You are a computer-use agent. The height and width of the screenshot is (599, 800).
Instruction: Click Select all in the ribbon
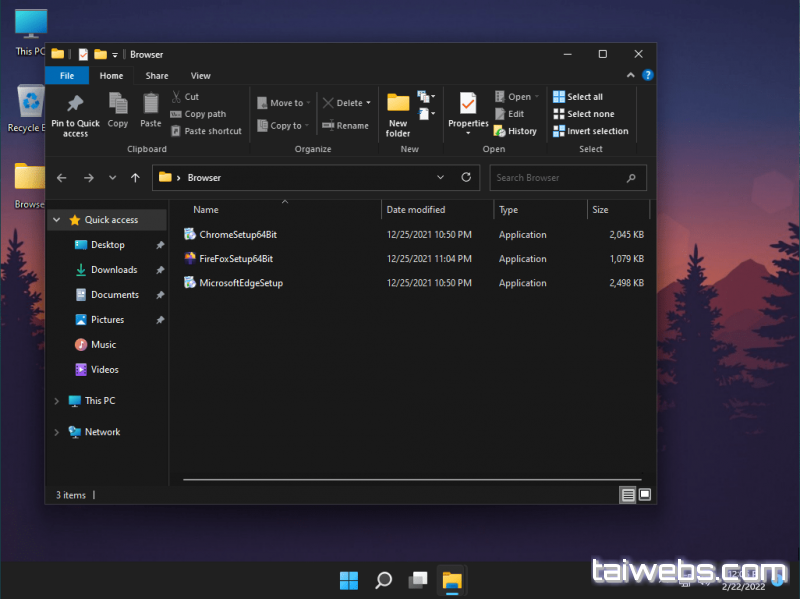pyautogui.click(x=578, y=97)
